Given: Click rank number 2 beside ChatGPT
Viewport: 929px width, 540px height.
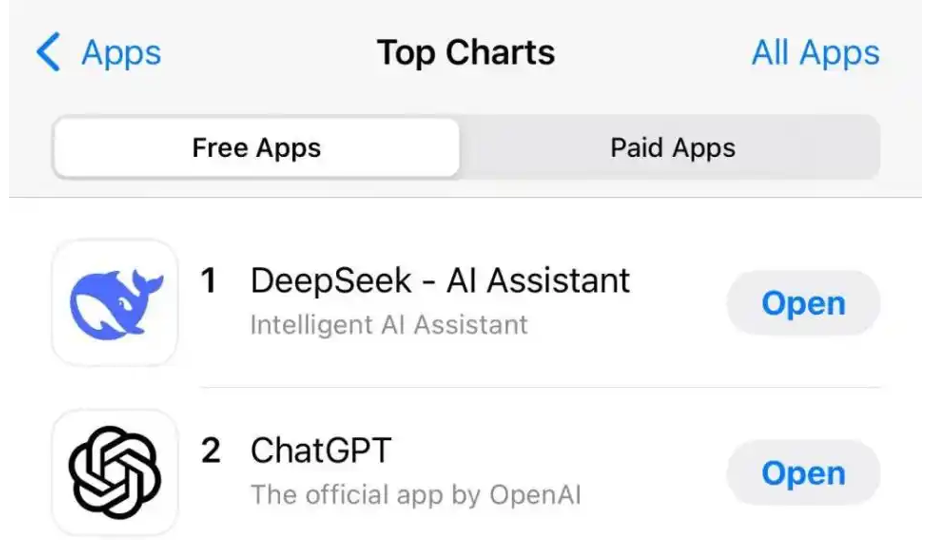Looking at the screenshot, I should point(210,451).
